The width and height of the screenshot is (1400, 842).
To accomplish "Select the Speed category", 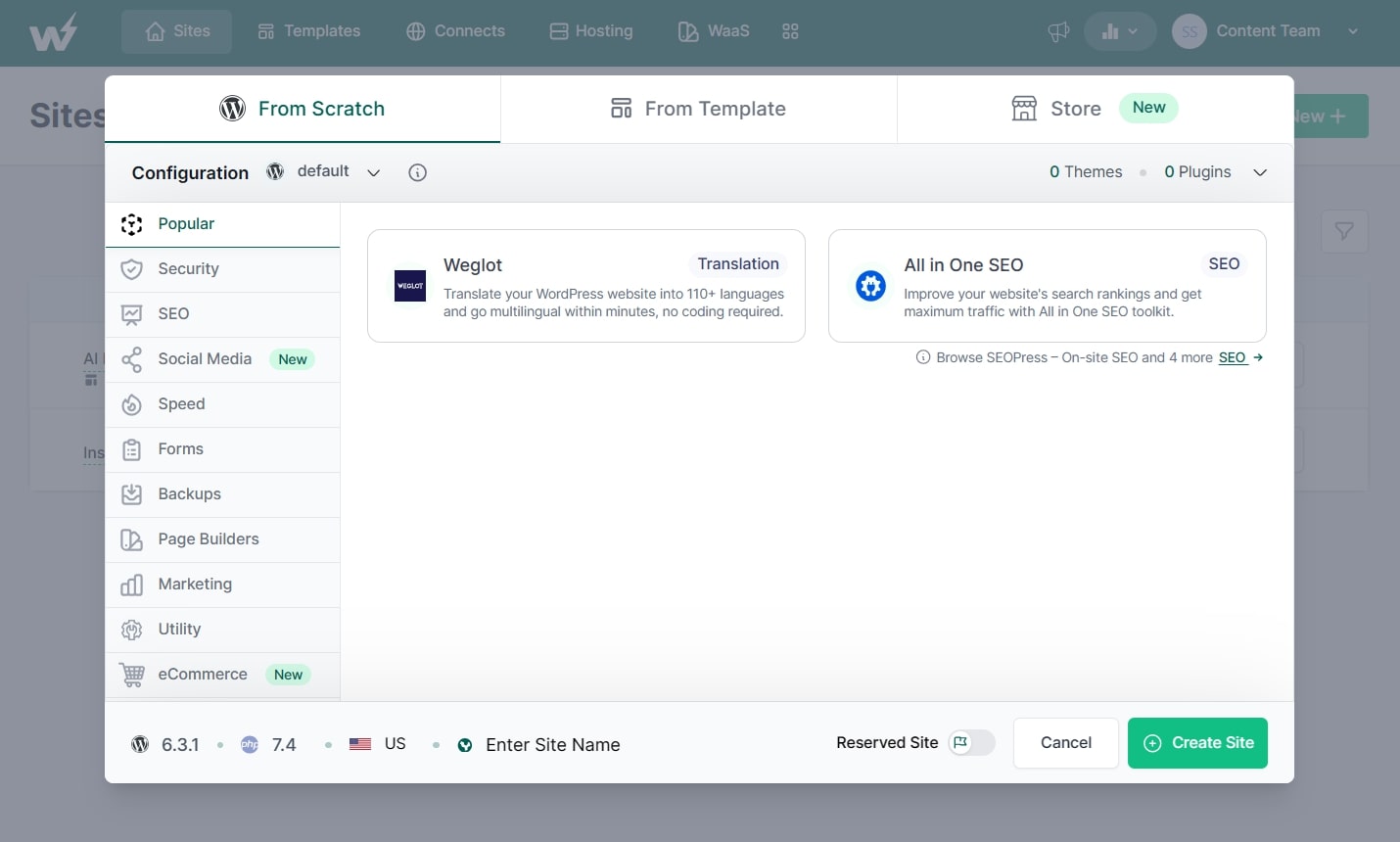I will click(222, 404).
